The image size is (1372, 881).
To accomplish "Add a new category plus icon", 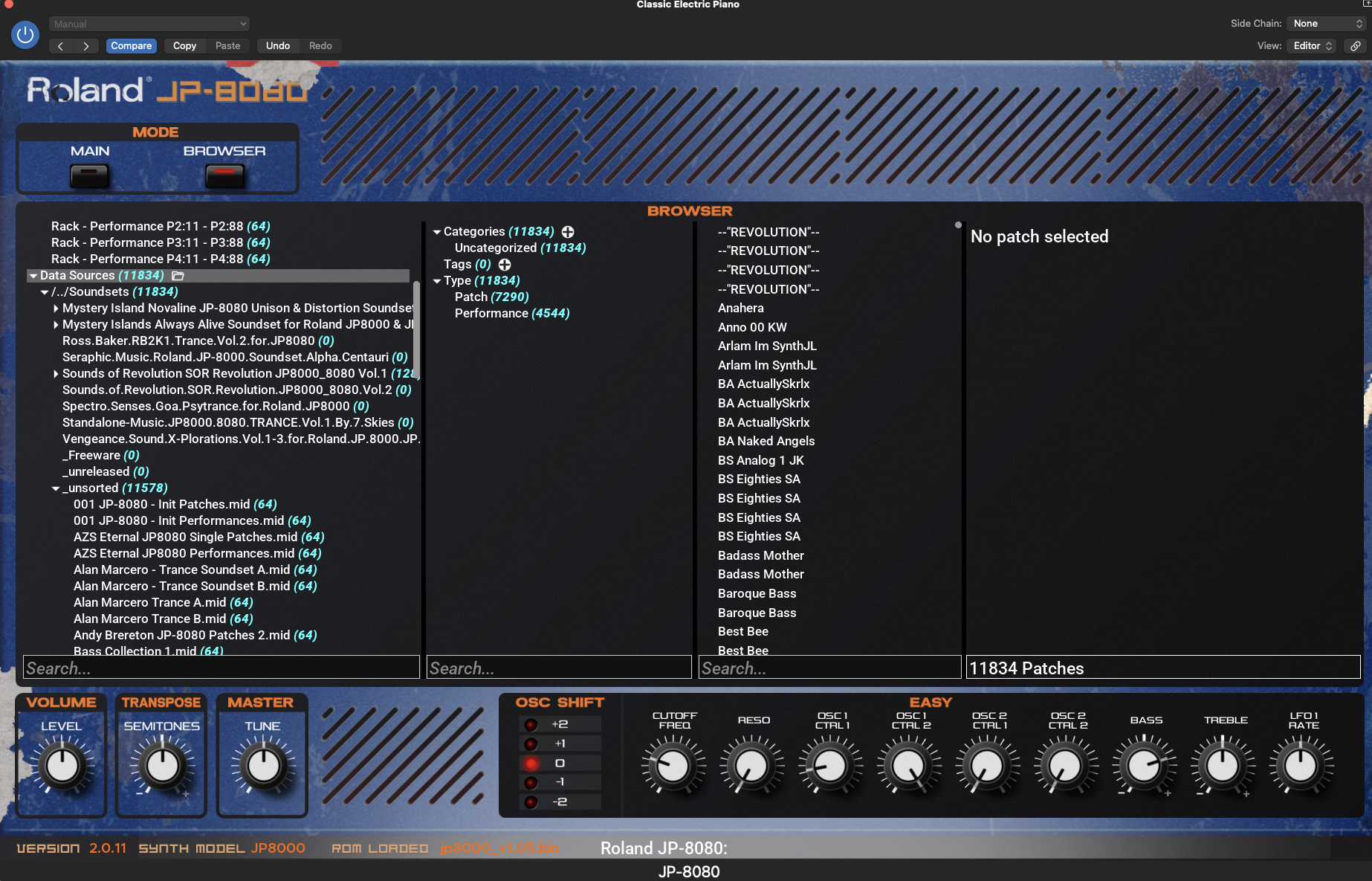I will pyautogui.click(x=568, y=232).
